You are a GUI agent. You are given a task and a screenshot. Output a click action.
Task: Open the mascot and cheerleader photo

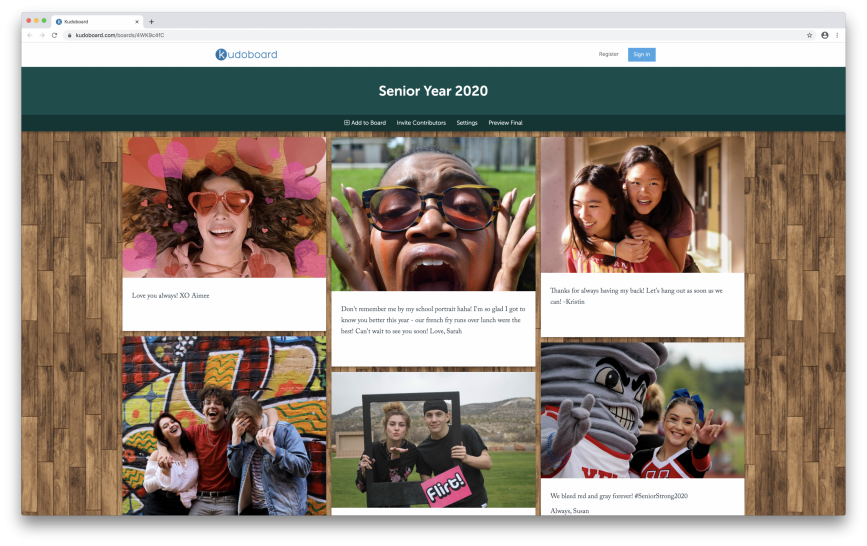tap(642, 410)
